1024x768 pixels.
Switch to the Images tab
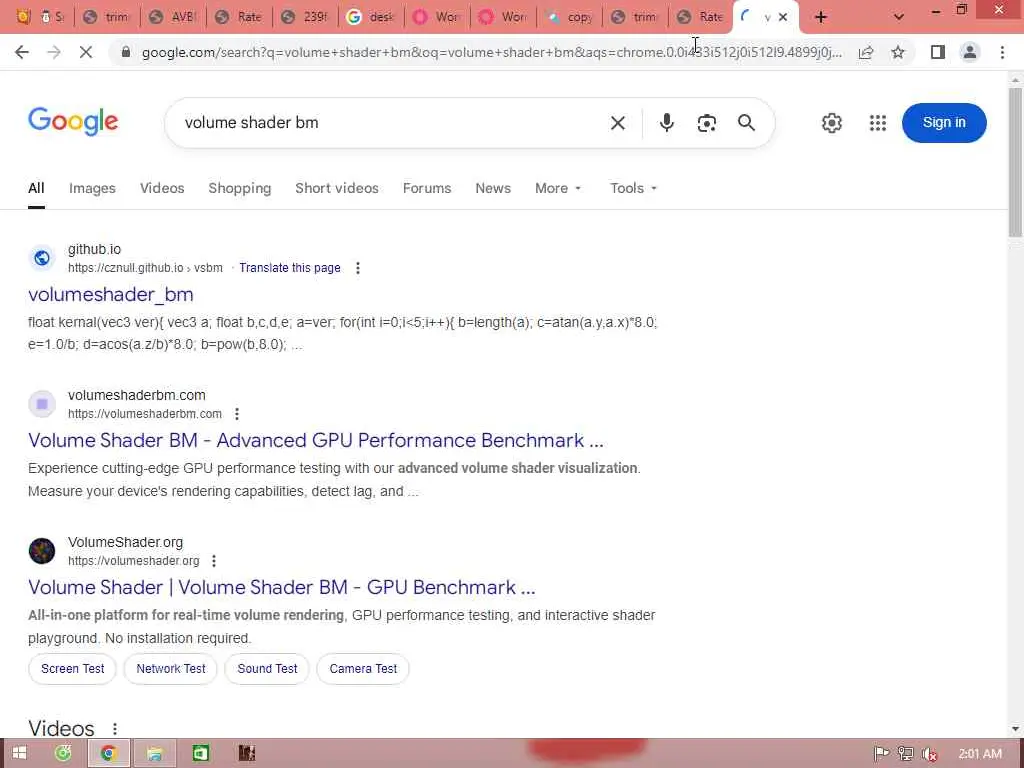click(x=92, y=188)
